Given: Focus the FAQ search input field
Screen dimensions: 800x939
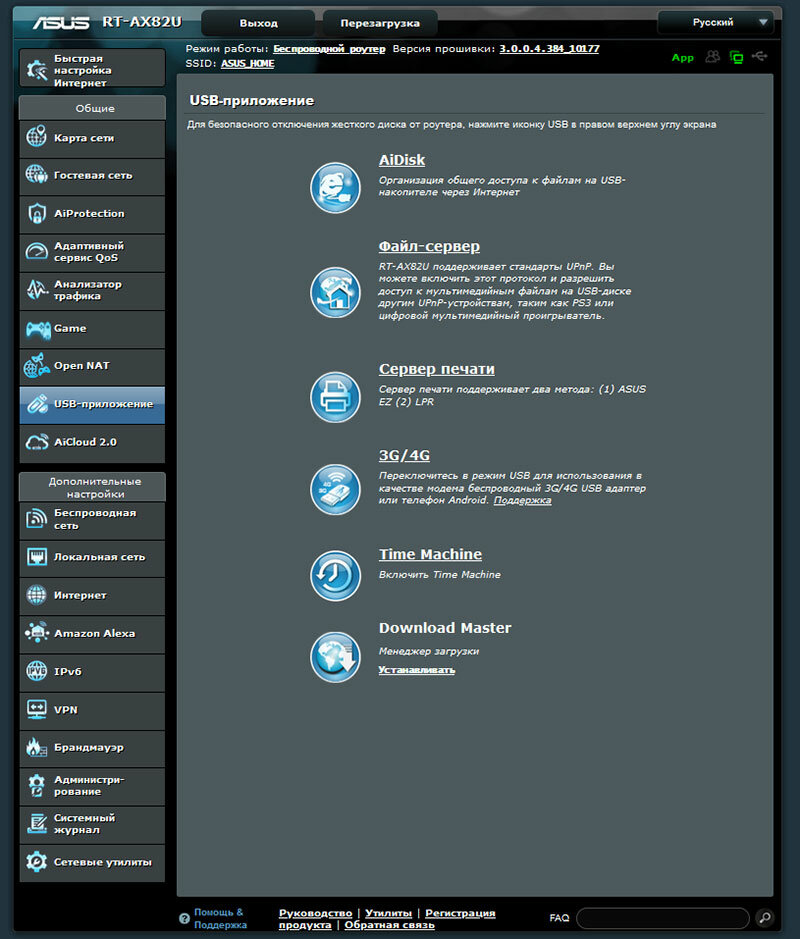Looking at the screenshot, I should (x=663, y=917).
